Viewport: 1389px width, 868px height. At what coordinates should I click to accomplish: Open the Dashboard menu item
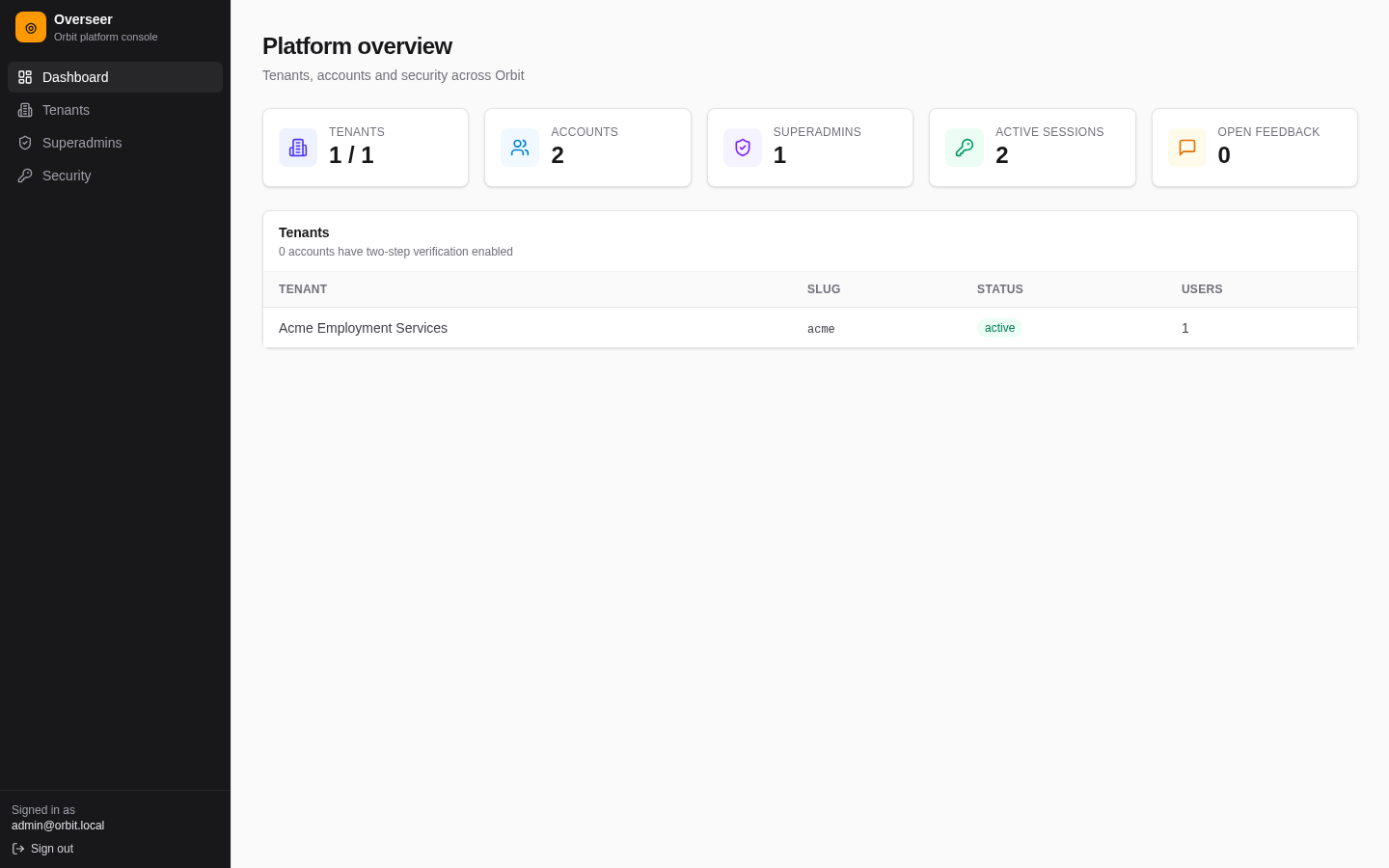click(x=115, y=77)
